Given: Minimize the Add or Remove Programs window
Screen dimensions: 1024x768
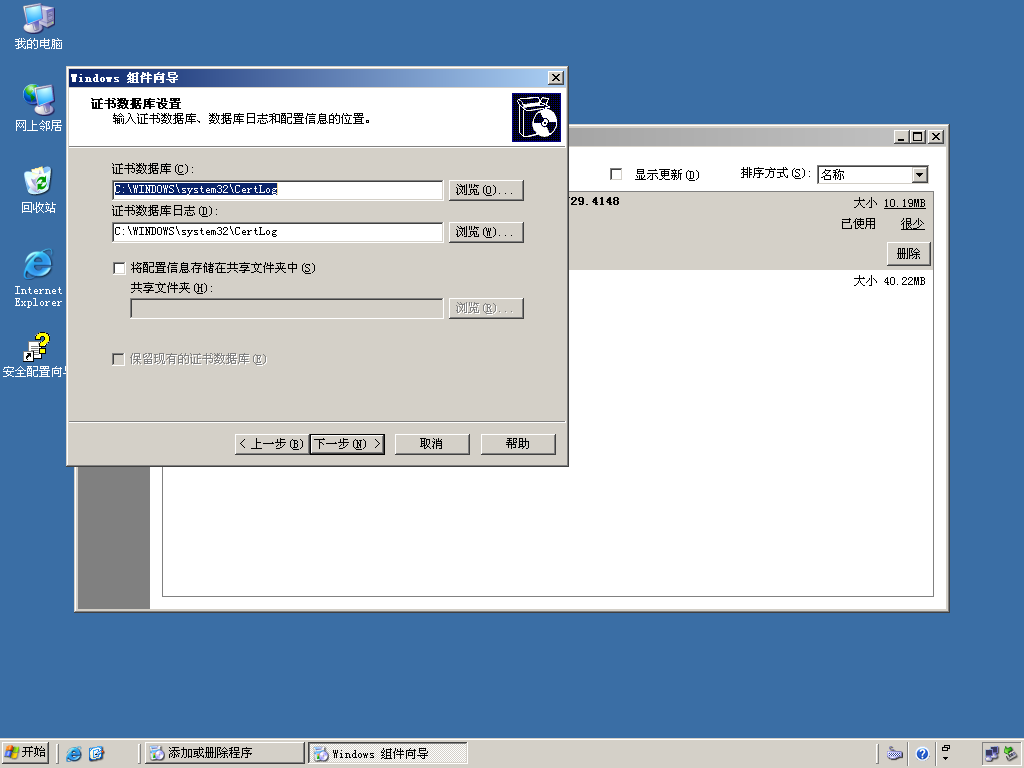Looking at the screenshot, I should [901, 136].
